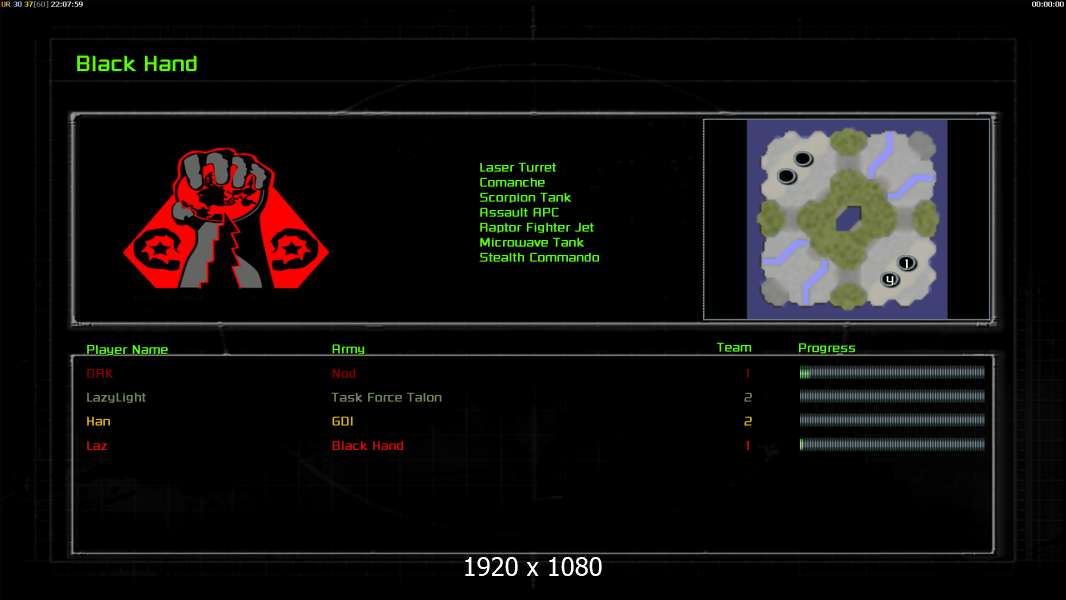Click Black Hand army in Laz row
This screenshot has width=1066, height=600.
coord(367,446)
